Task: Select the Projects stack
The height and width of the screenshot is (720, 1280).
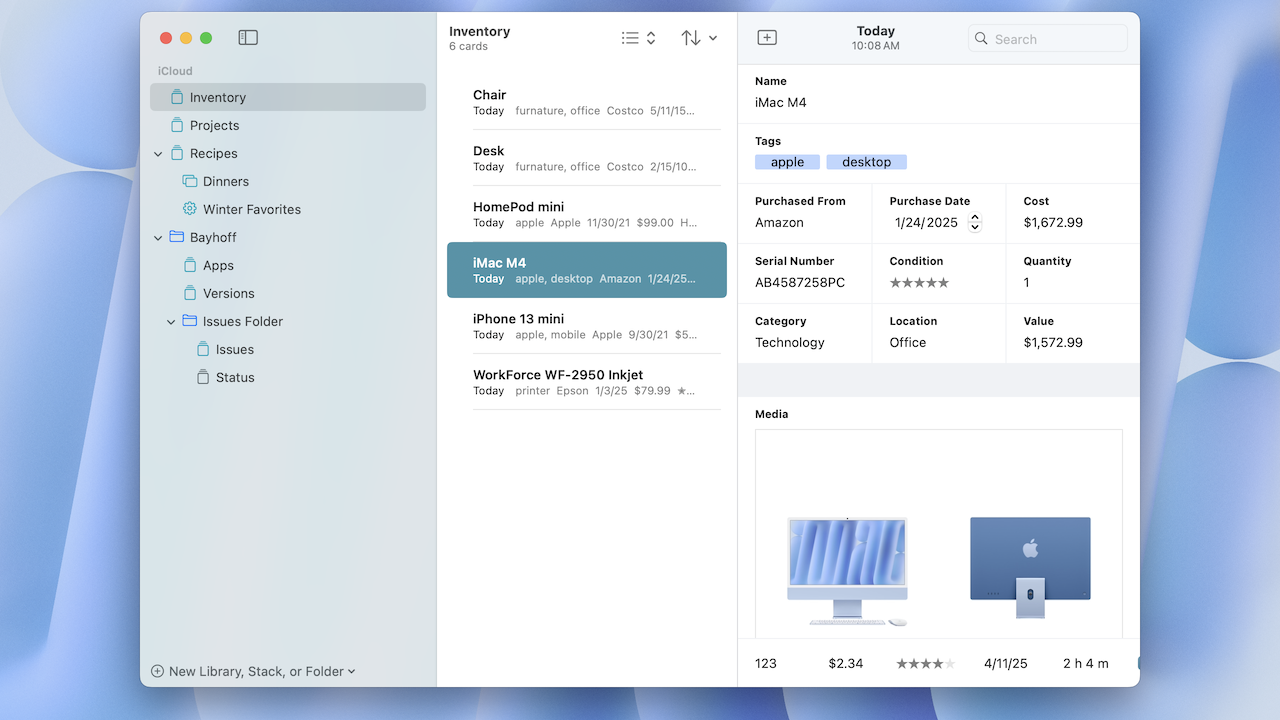Action: (288, 125)
